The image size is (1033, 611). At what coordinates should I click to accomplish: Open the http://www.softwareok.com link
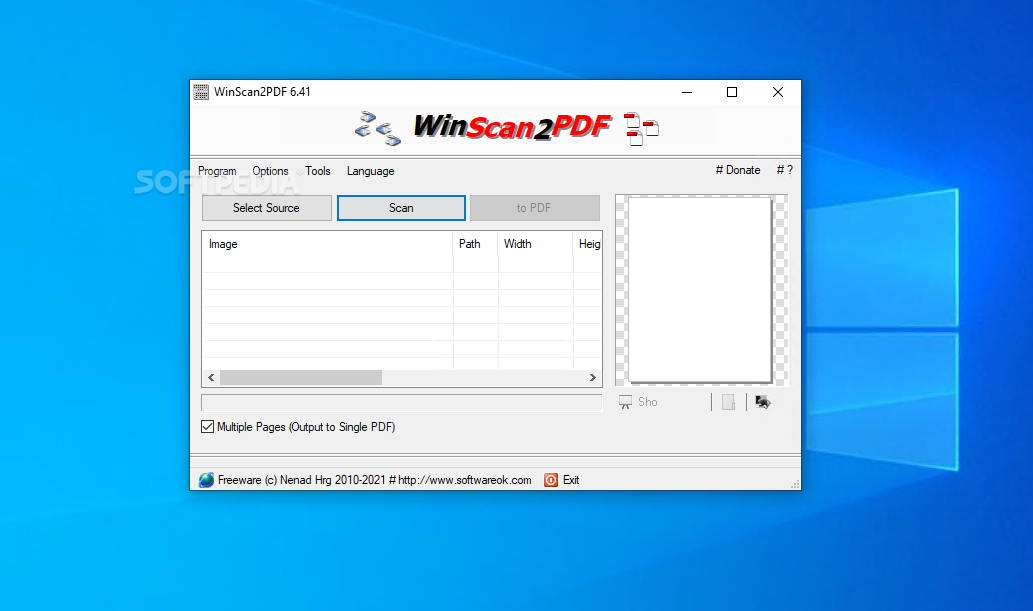pos(464,480)
